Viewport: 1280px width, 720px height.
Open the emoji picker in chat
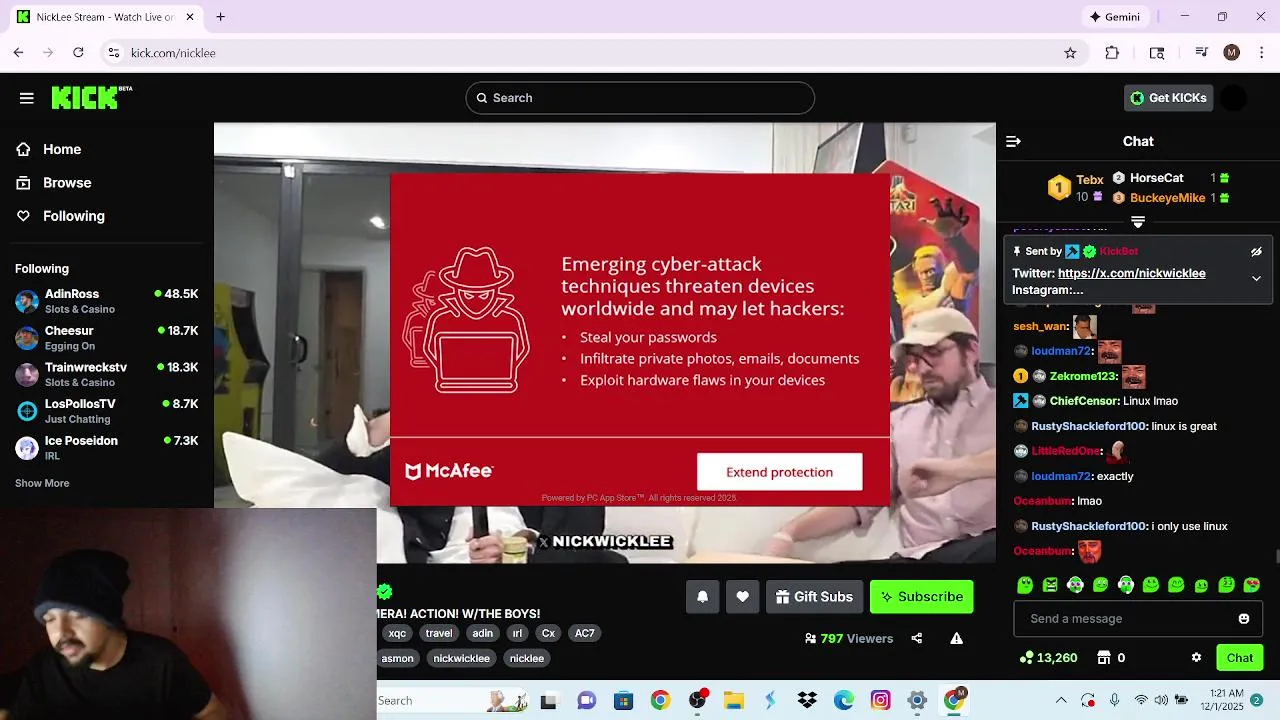(1244, 619)
